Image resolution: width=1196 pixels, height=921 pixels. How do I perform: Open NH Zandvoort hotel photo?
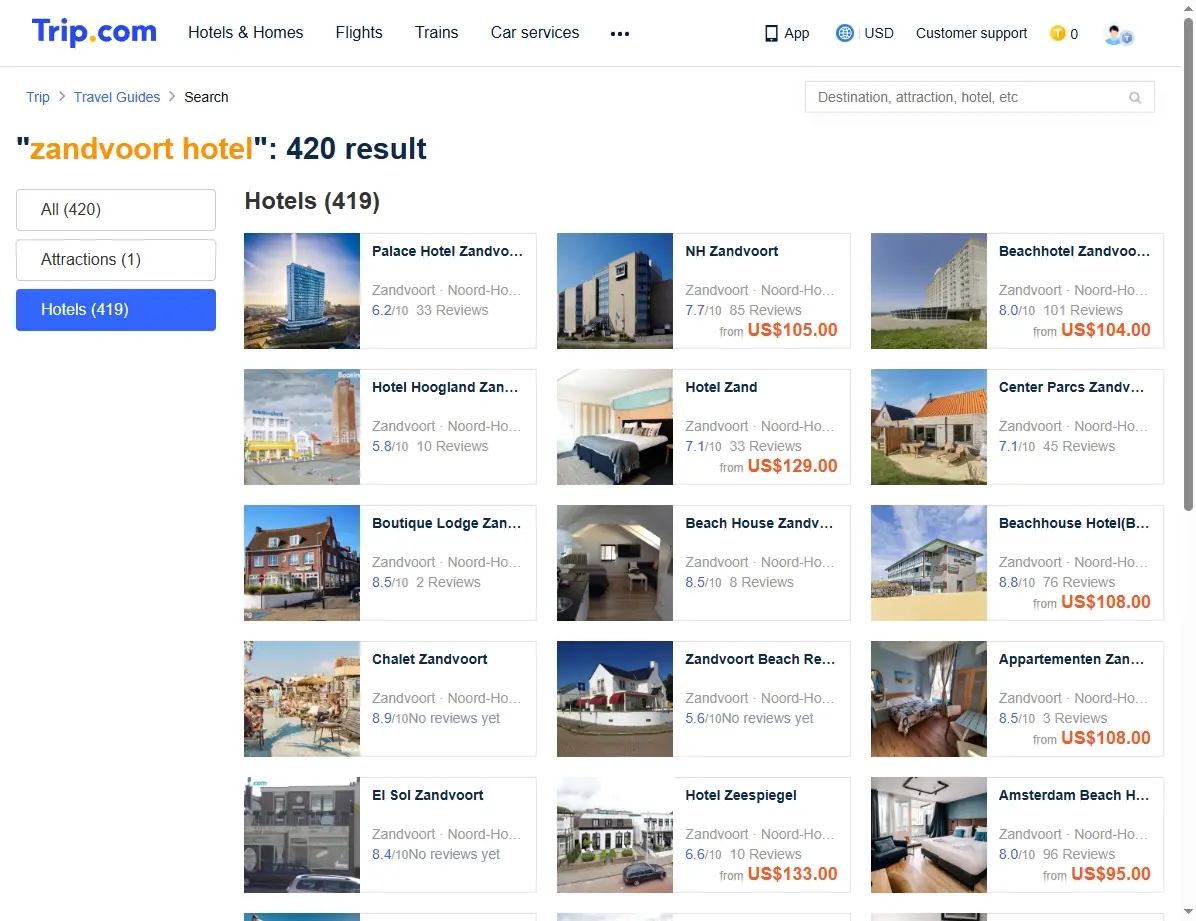coord(615,291)
